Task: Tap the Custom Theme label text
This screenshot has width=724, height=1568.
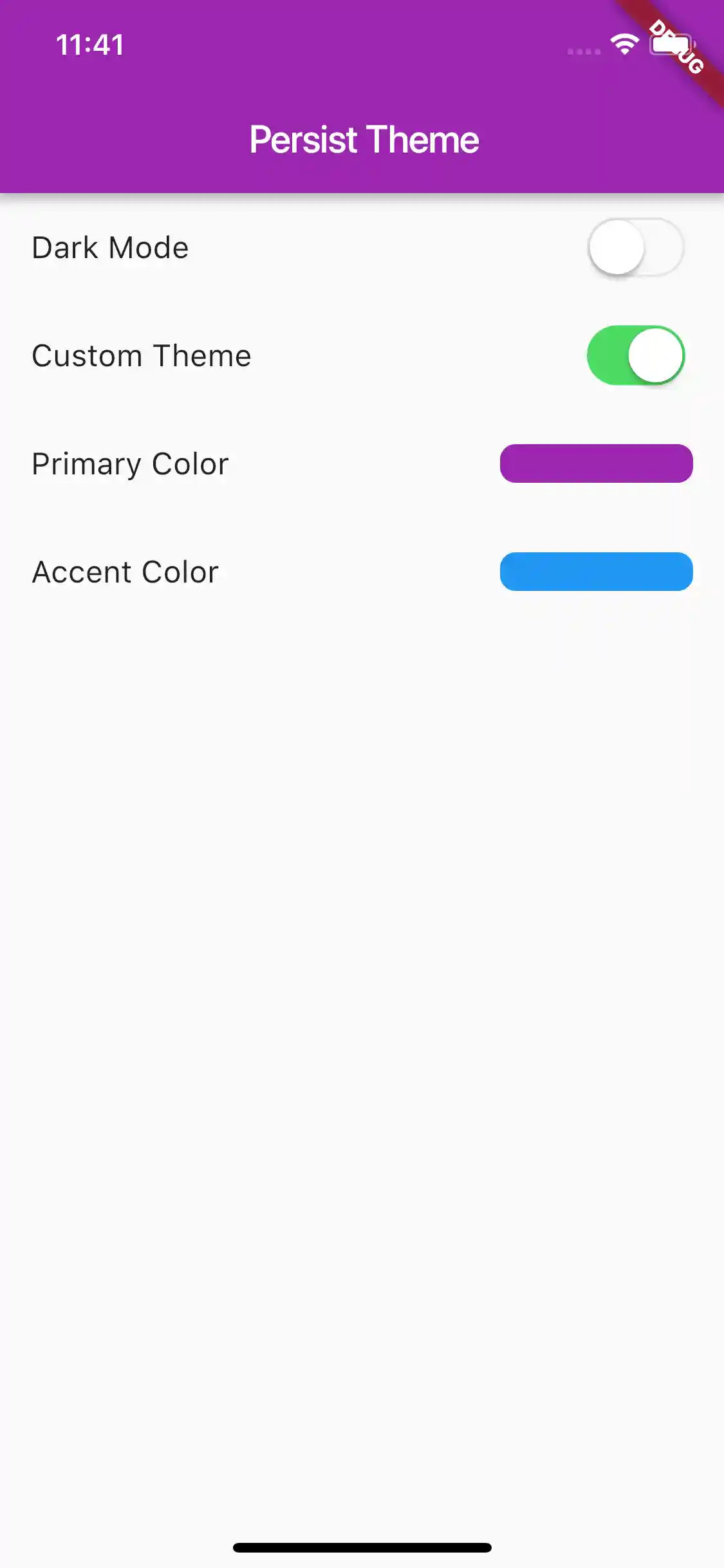Action: pos(141,356)
